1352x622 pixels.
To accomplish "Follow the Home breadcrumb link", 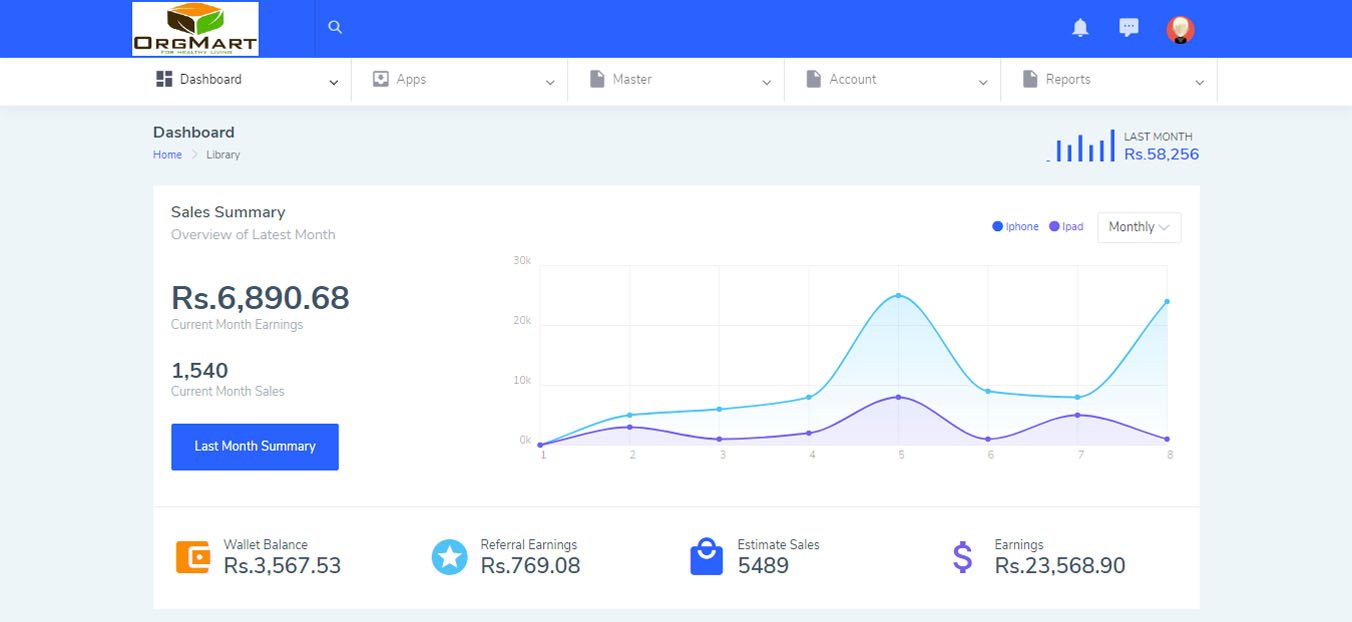I will (x=167, y=155).
